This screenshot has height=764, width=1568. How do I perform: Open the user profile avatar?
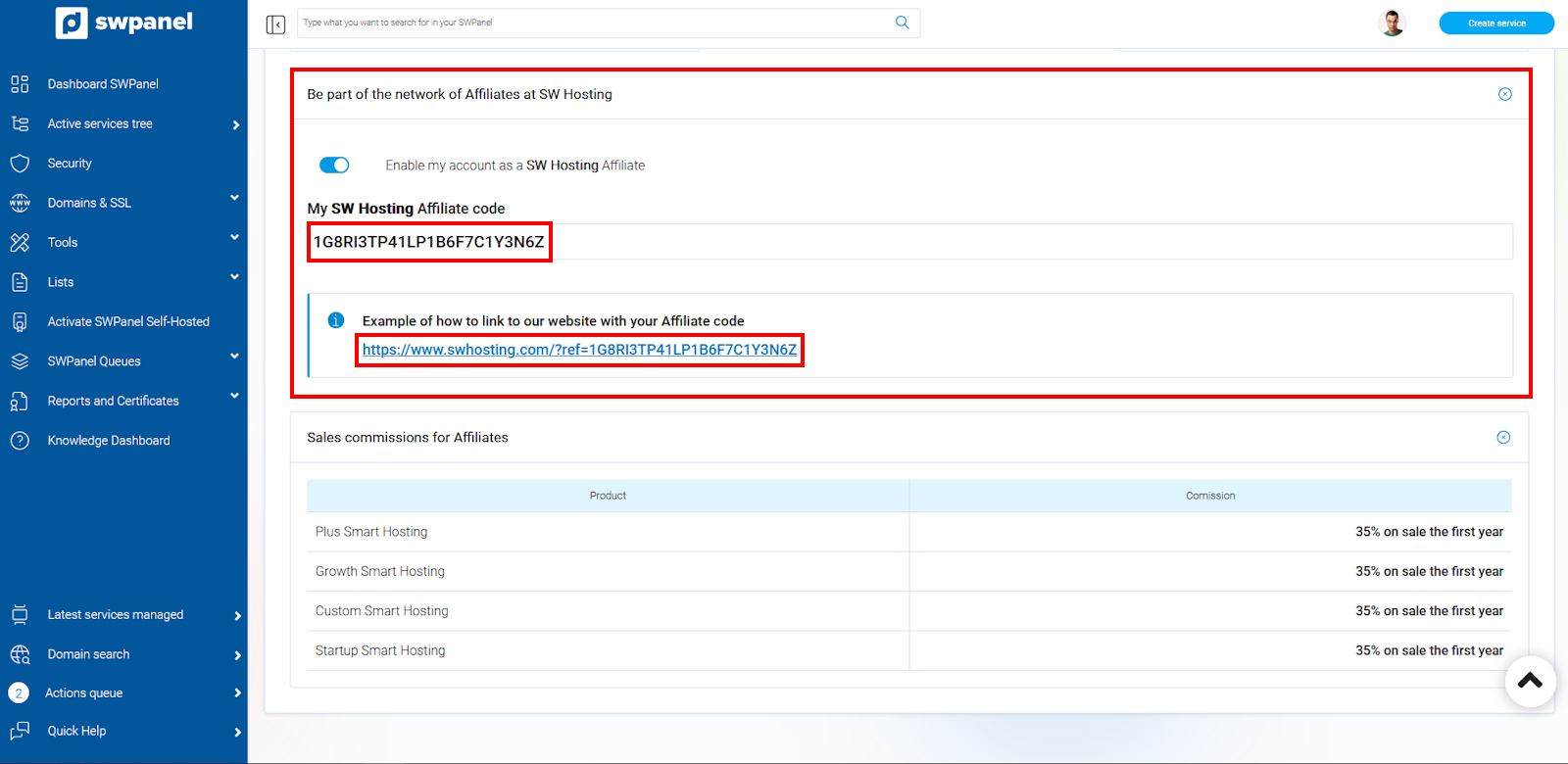pyautogui.click(x=1392, y=23)
